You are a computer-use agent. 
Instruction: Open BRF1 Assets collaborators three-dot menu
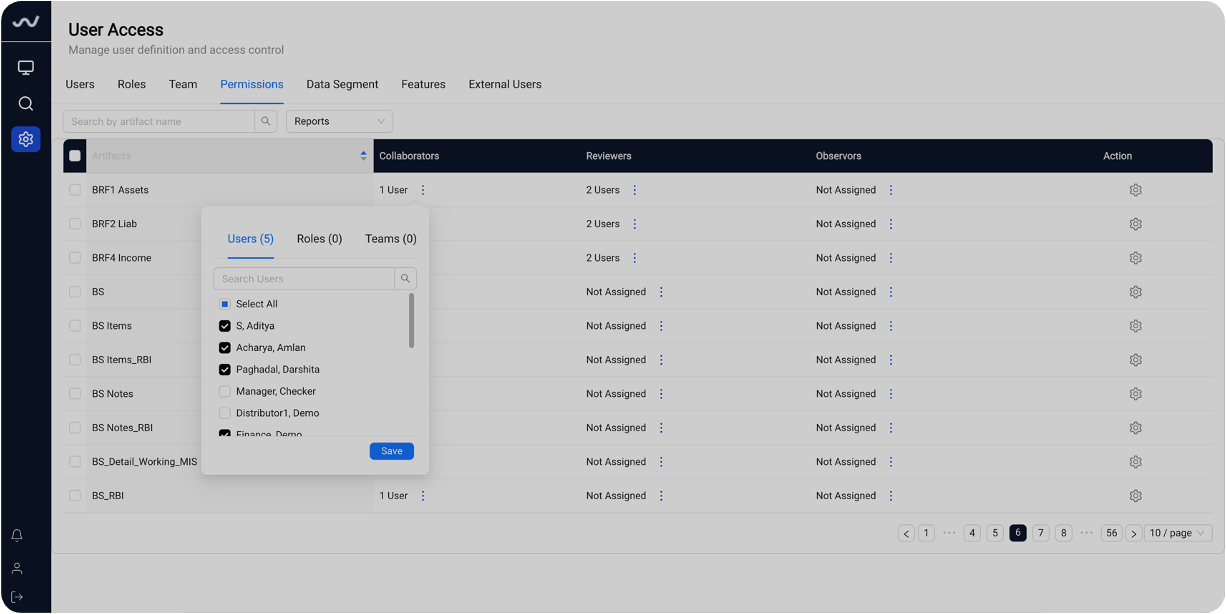(x=423, y=190)
